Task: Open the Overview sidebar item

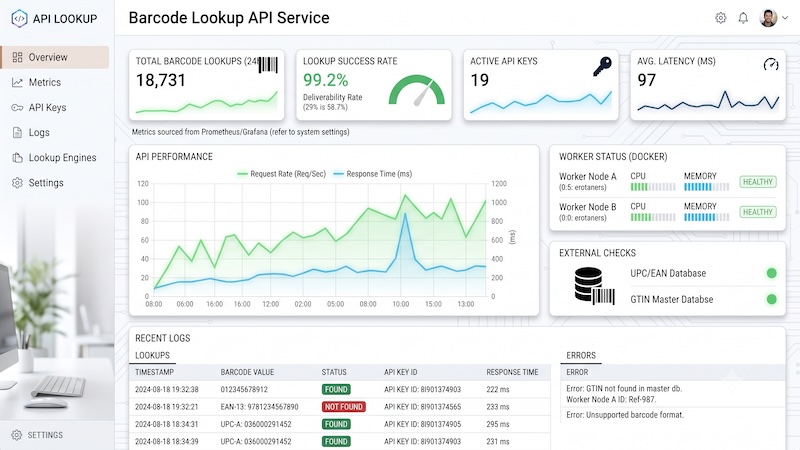Action: tap(55, 57)
